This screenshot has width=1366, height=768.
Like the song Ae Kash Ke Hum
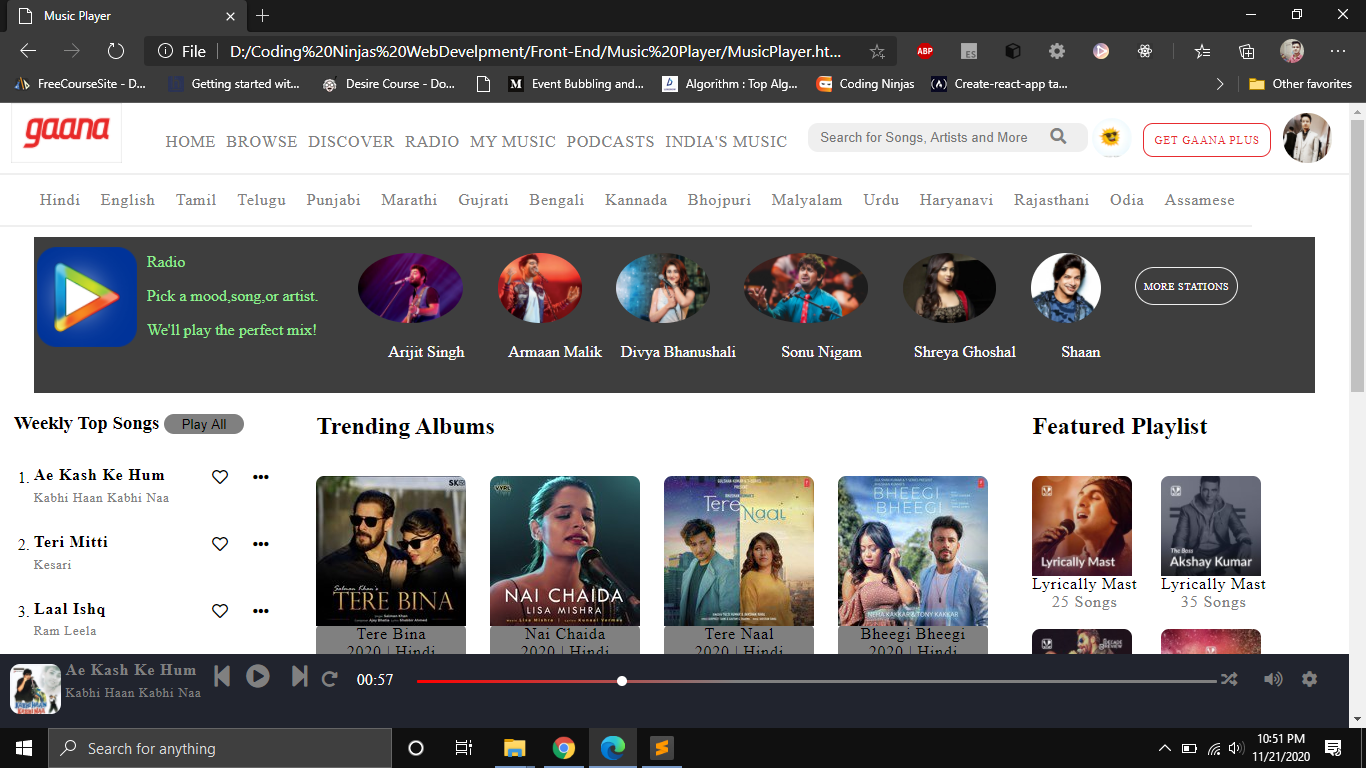click(220, 477)
